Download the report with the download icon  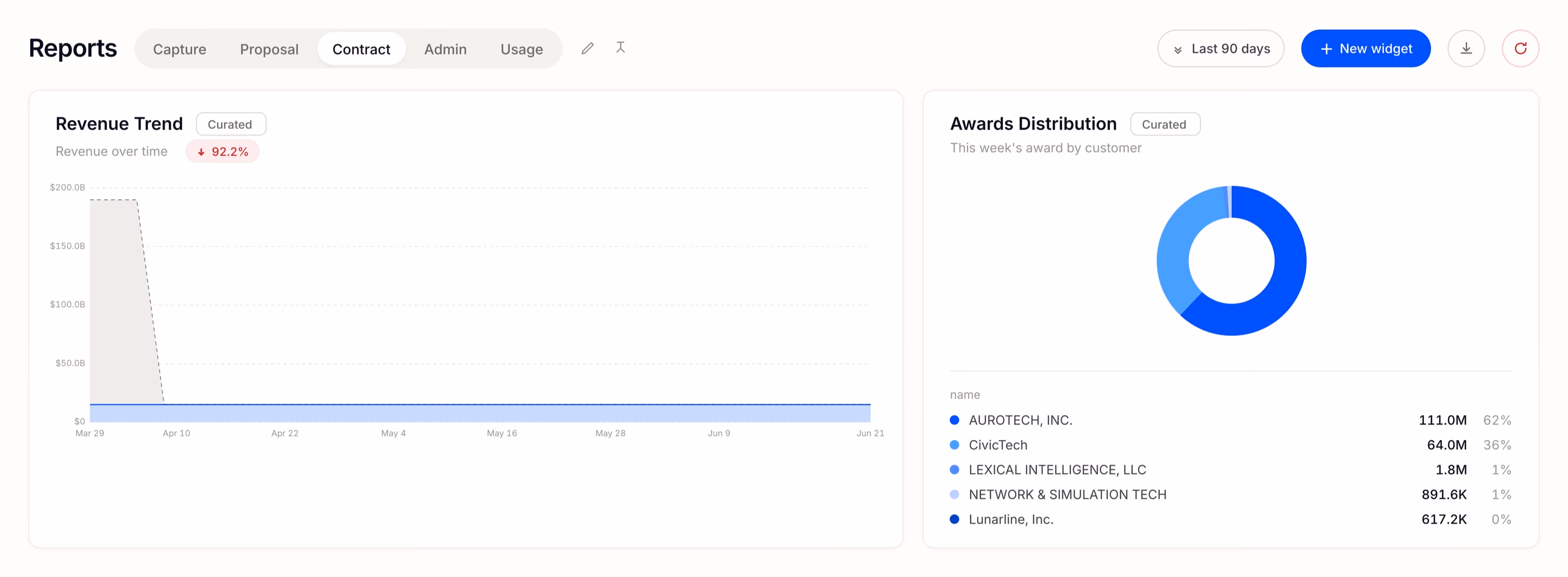pos(1466,48)
